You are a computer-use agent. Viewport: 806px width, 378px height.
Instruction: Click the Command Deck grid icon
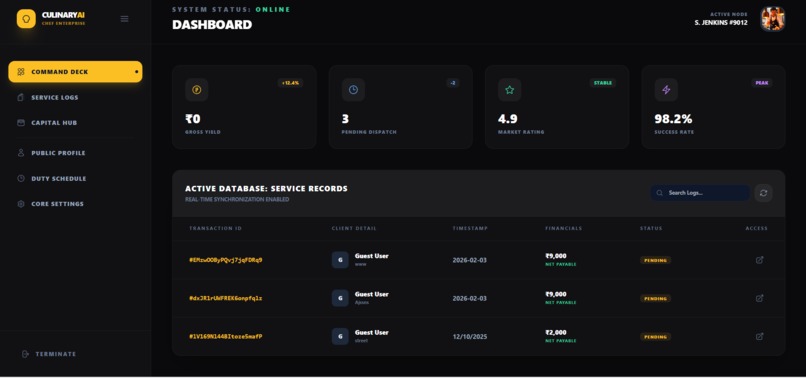(x=21, y=72)
